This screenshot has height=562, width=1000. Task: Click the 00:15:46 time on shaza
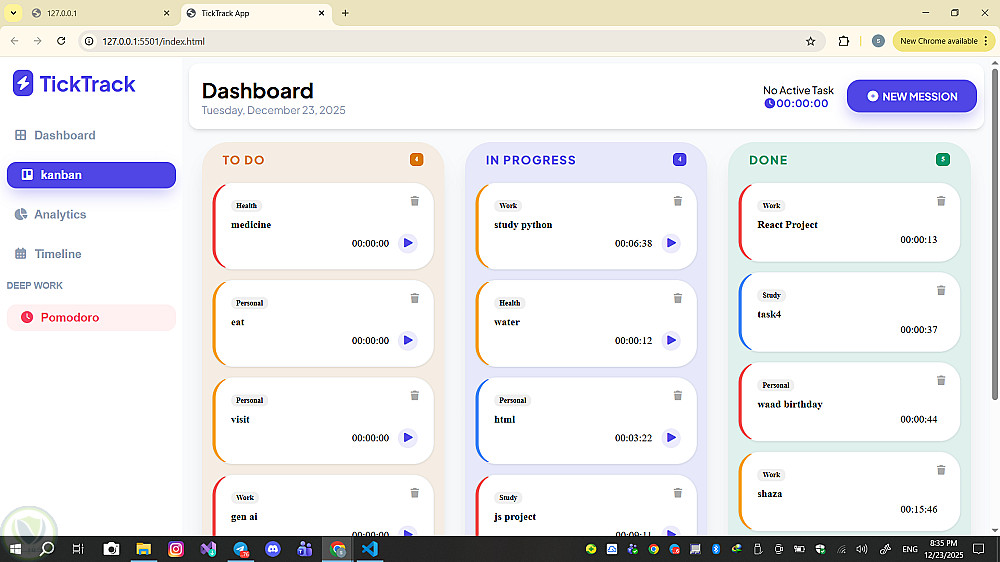(x=918, y=509)
